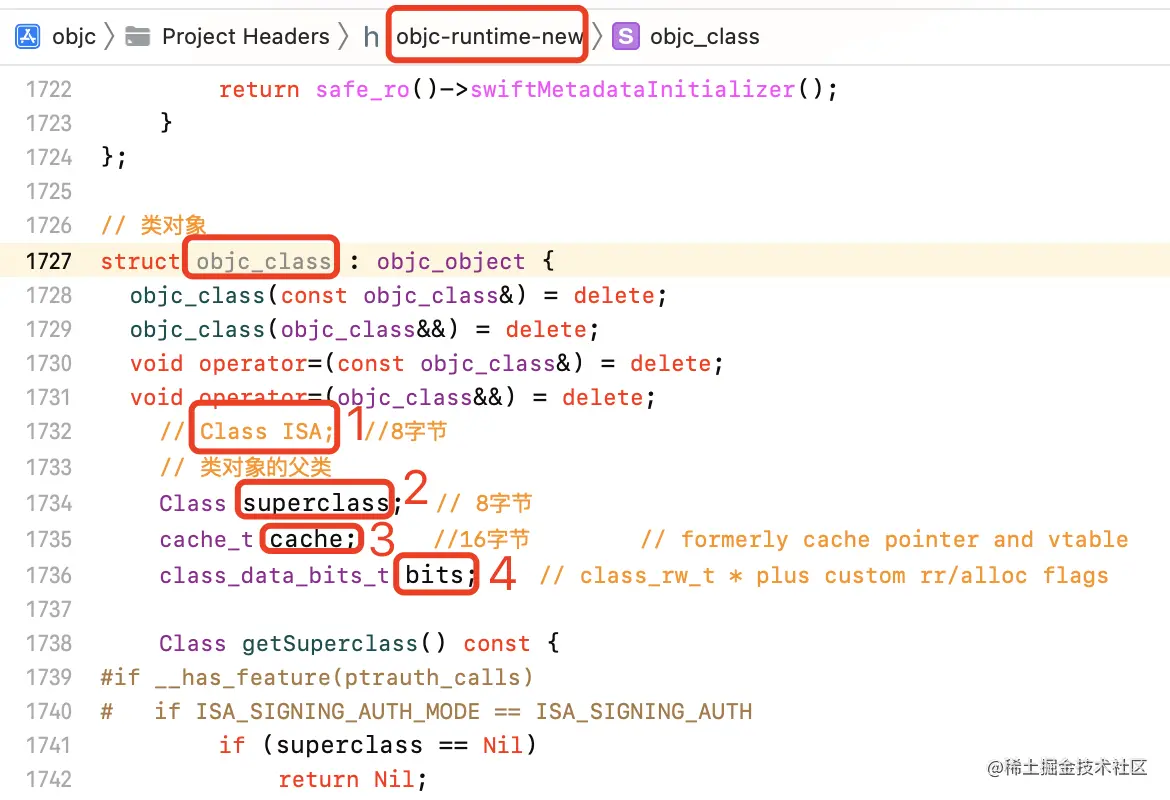Click '//16字节' comment on line 1735
Screen dimensions: 1170x800
point(481,539)
